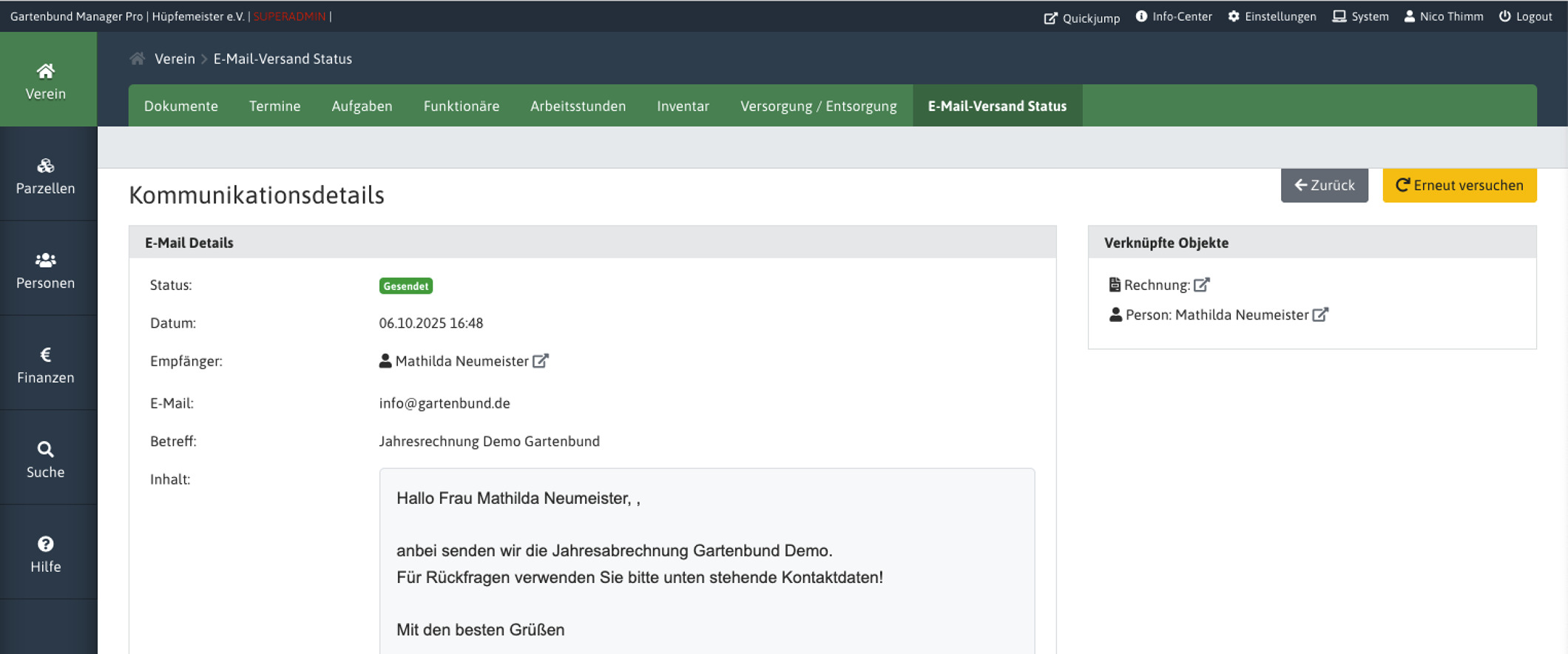The image size is (1568, 654).
Task: Go to Parzellen in sidebar
Action: pyautogui.click(x=46, y=175)
